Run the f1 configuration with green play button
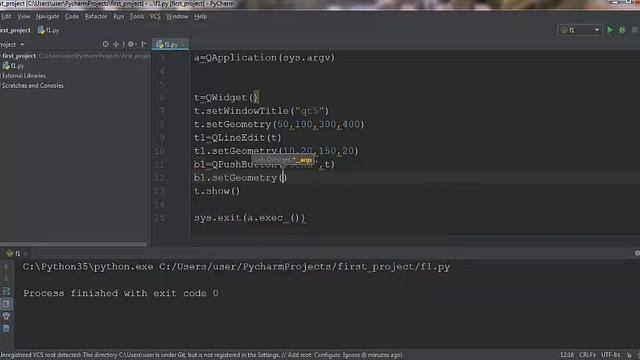 (x=610, y=30)
